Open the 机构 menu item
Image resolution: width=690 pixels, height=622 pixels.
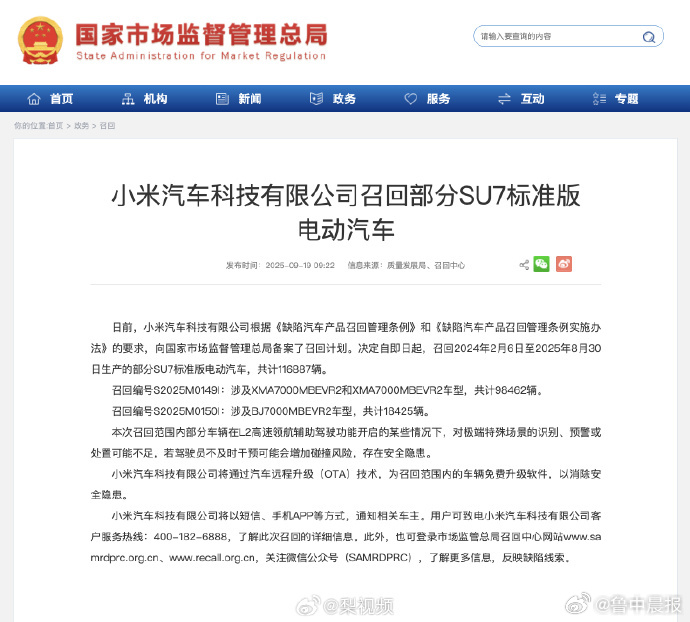155,99
